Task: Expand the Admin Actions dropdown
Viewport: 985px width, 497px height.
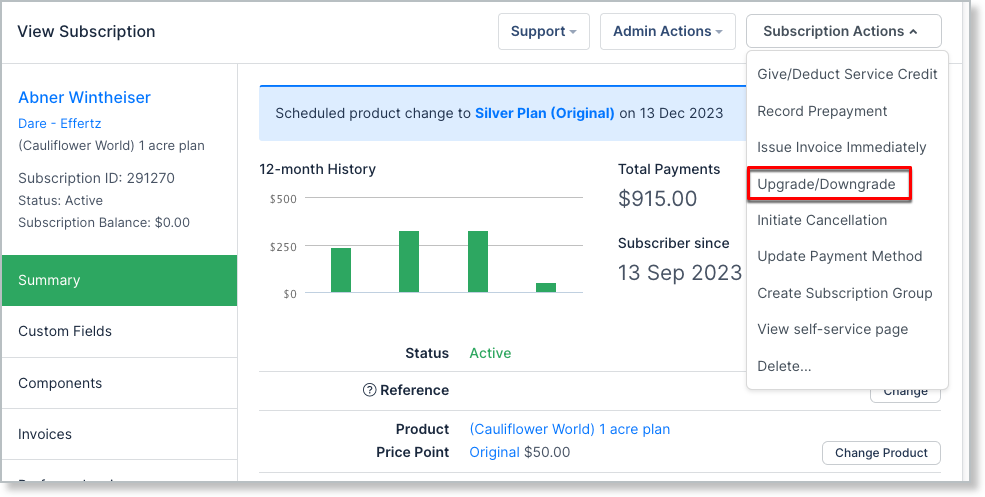Action: click(x=667, y=31)
